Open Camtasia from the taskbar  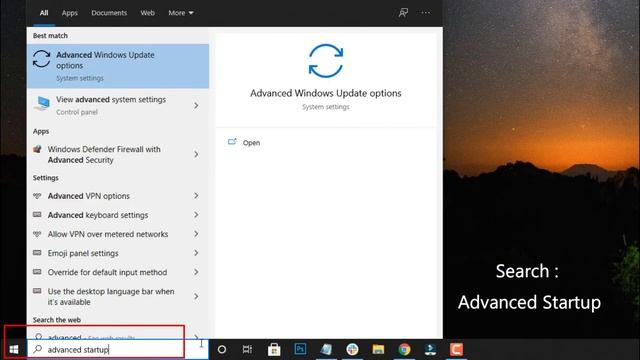456,349
